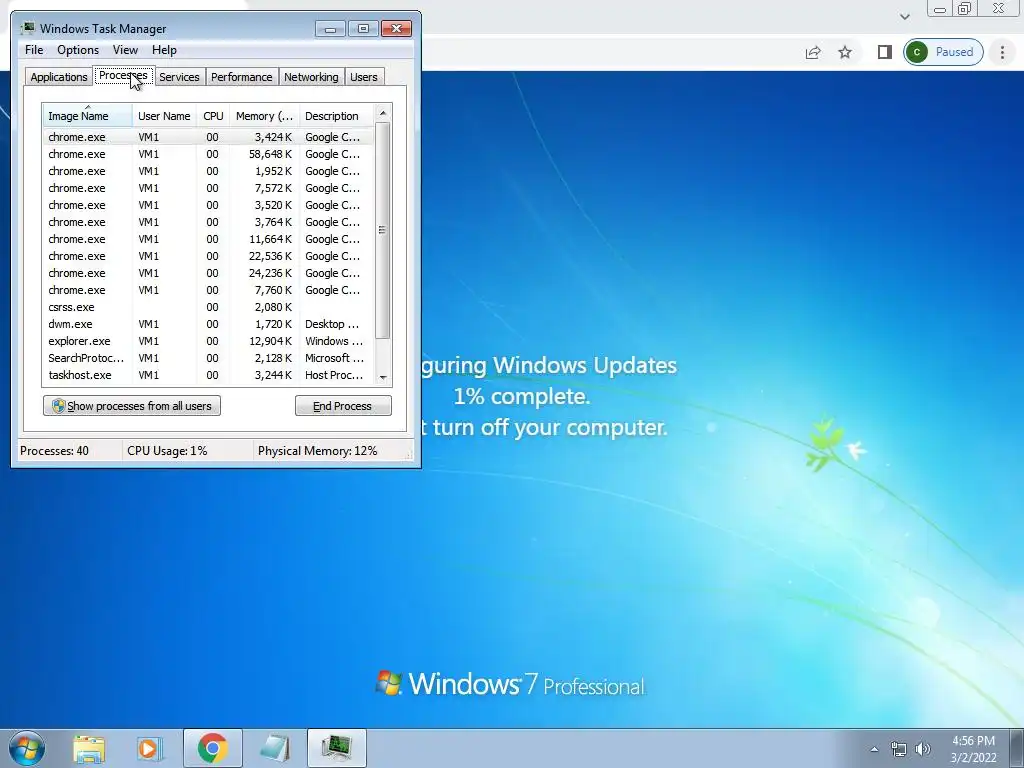Sort by the Memory column header
Image resolution: width=1024 pixels, height=768 pixels.
[x=264, y=116]
